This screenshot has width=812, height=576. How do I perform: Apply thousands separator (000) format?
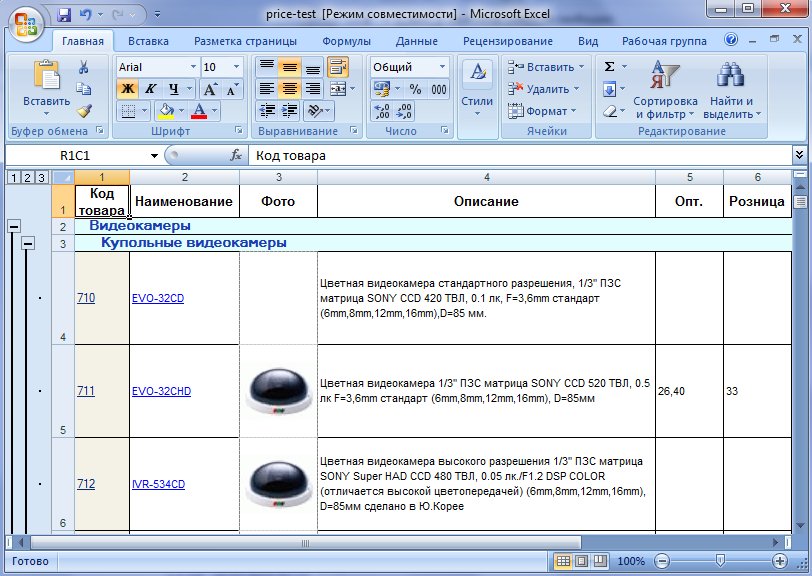(439, 89)
